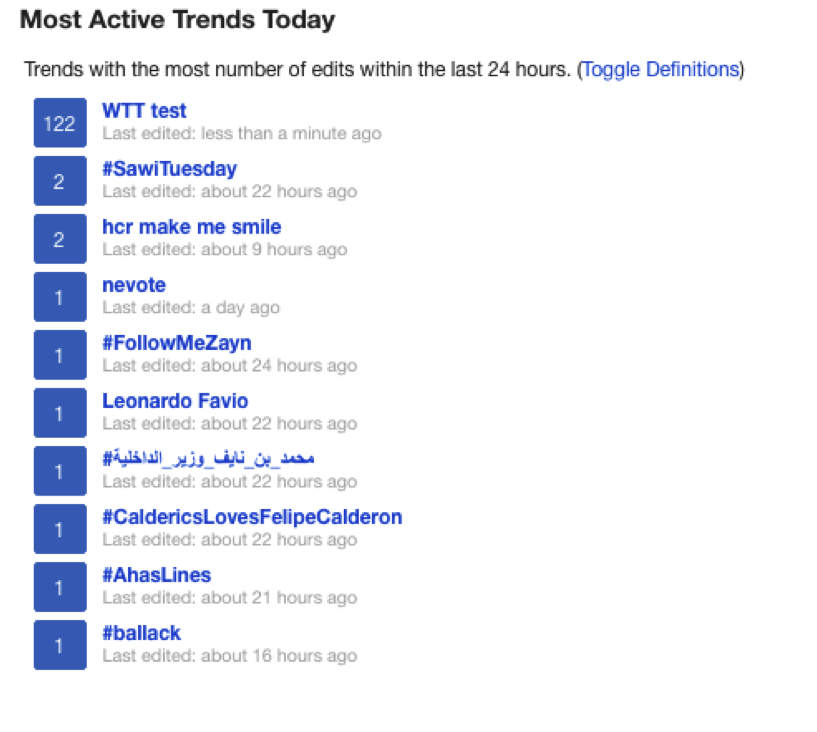Click the count badge beside nevote
Image resolution: width=817 pixels, height=732 pixels.
coord(60,297)
